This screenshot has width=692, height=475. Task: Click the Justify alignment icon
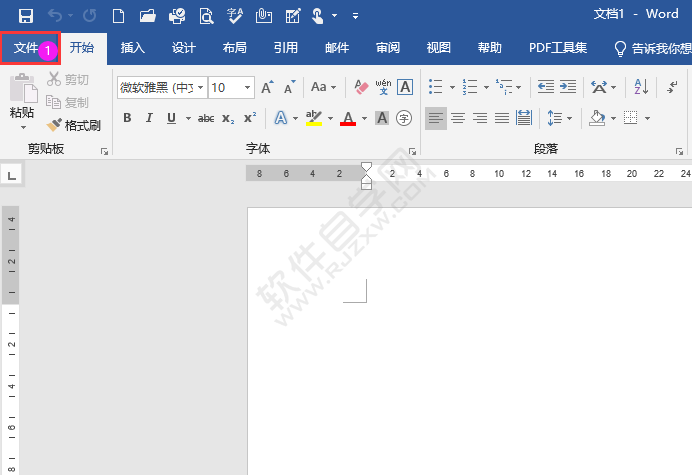click(501, 118)
